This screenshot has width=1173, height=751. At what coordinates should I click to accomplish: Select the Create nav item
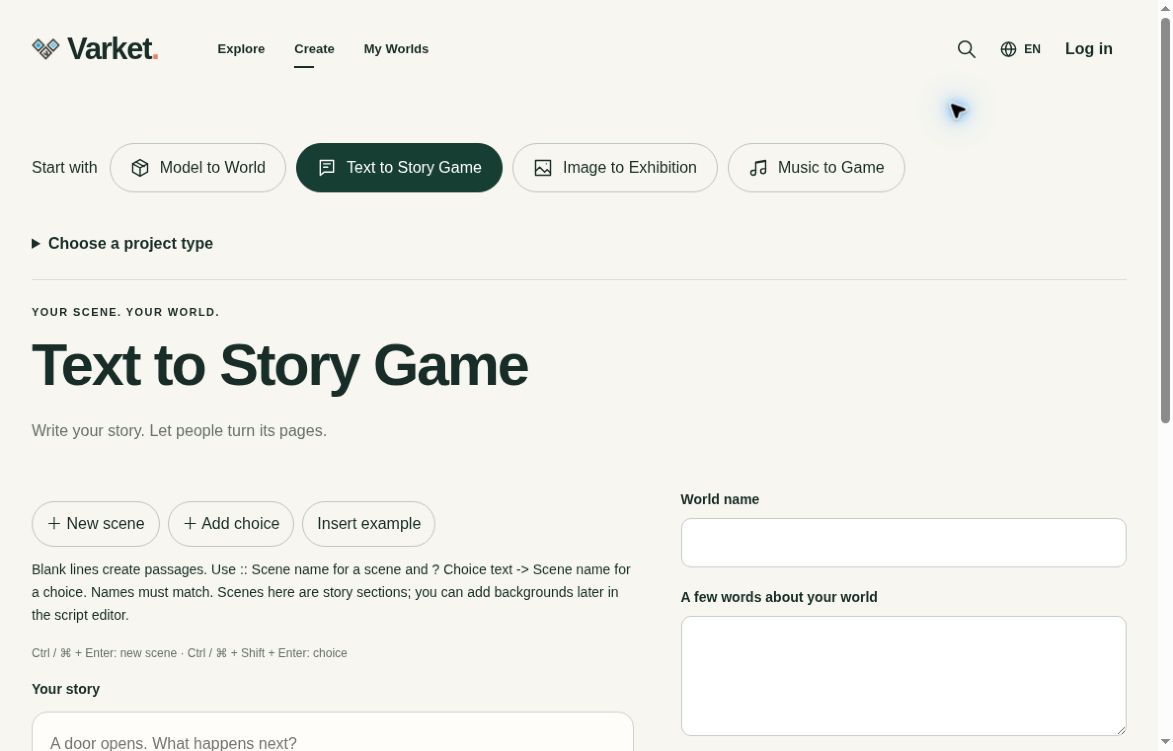coord(314,49)
